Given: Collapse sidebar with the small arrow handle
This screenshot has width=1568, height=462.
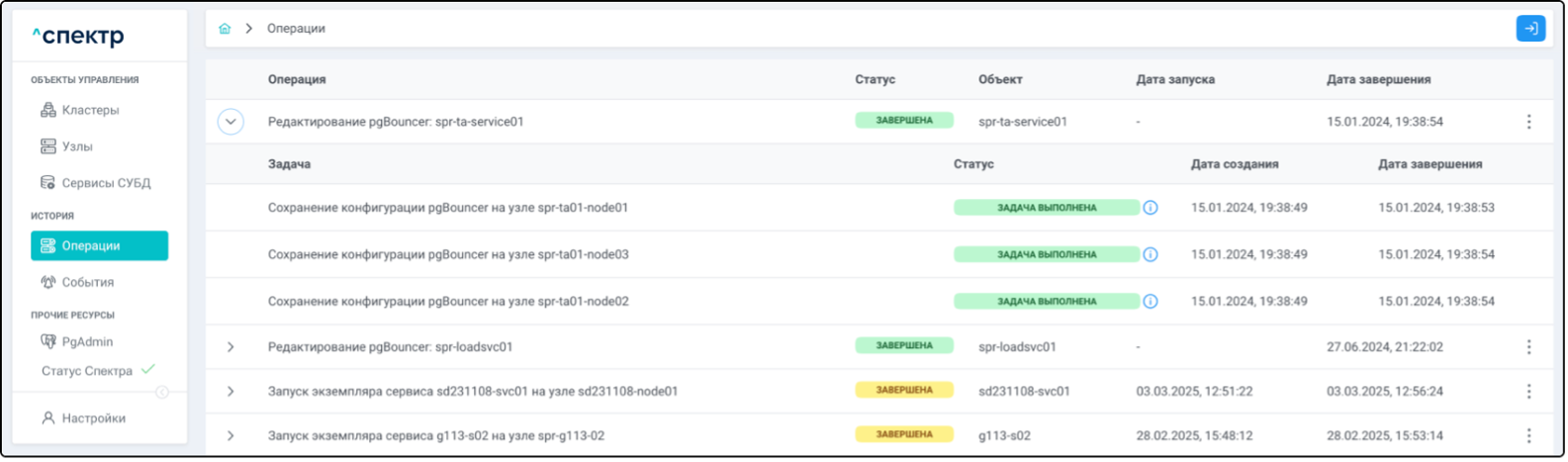Looking at the screenshot, I should click(x=162, y=392).
